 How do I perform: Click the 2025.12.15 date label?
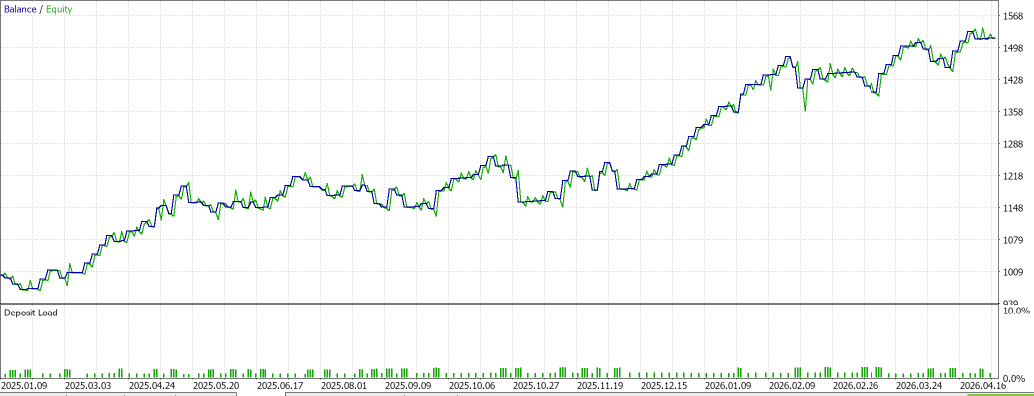tap(663, 385)
